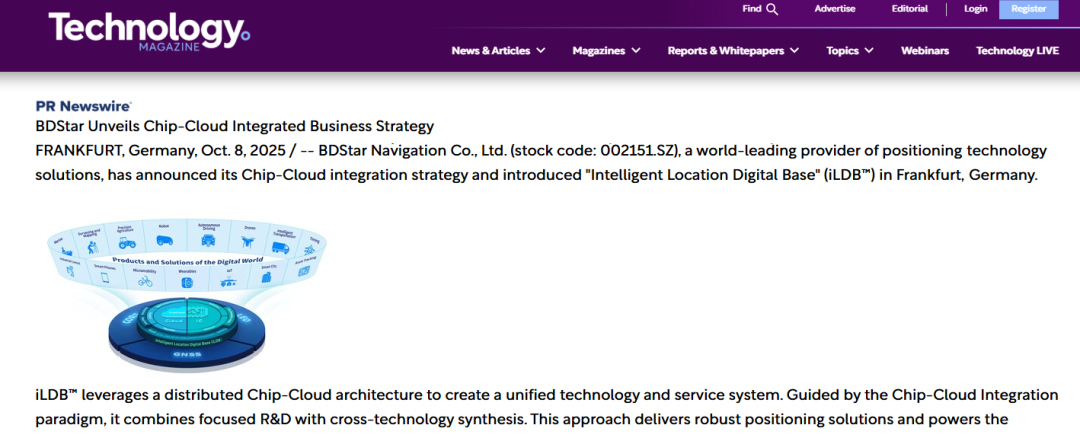
Task: Open the Editorial link
Action: pos(909,9)
